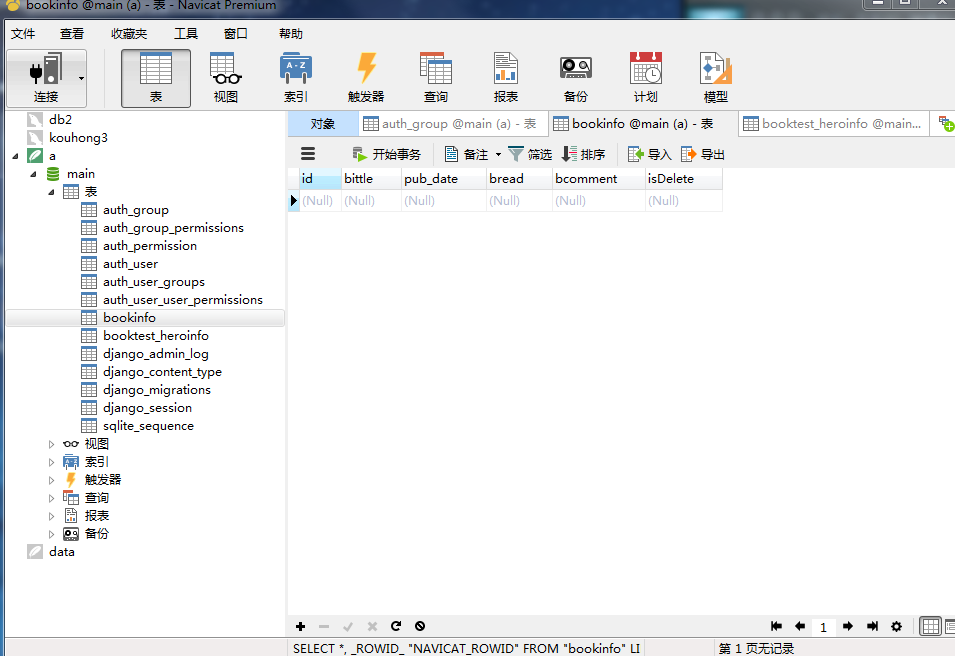Image resolution: width=955 pixels, height=656 pixels.
Task: Open the 收藏夹 menu
Action: pos(129,34)
